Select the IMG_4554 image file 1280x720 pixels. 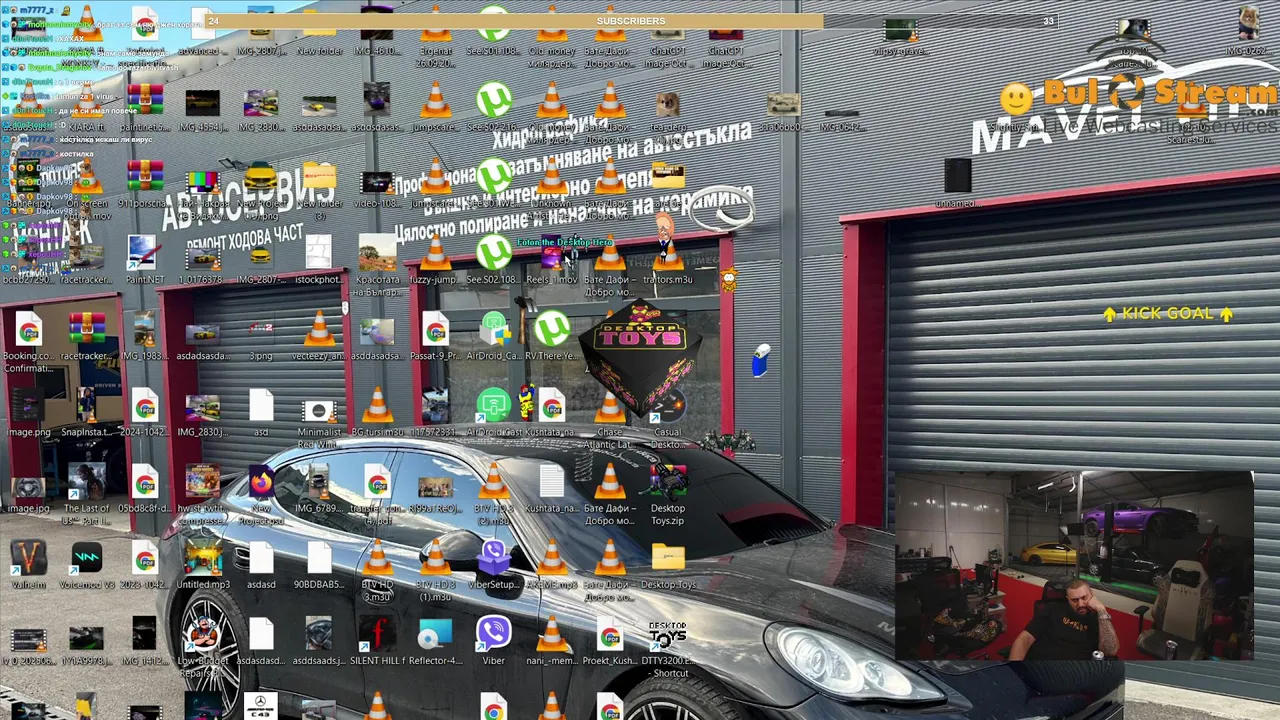click(202, 107)
